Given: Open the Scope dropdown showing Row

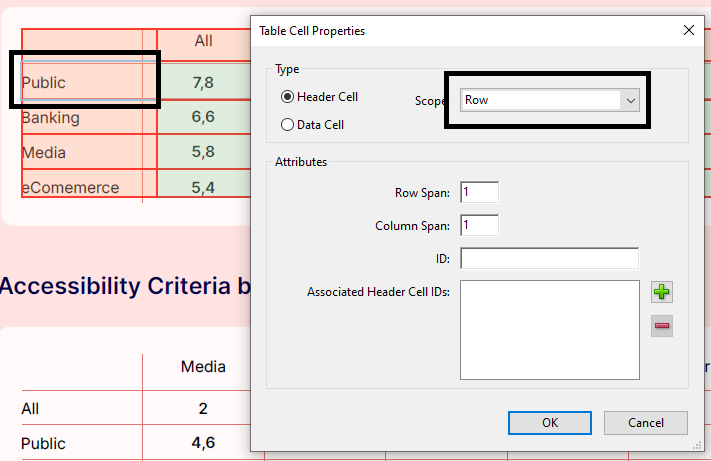Looking at the screenshot, I should pyautogui.click(x=549, y=100).
